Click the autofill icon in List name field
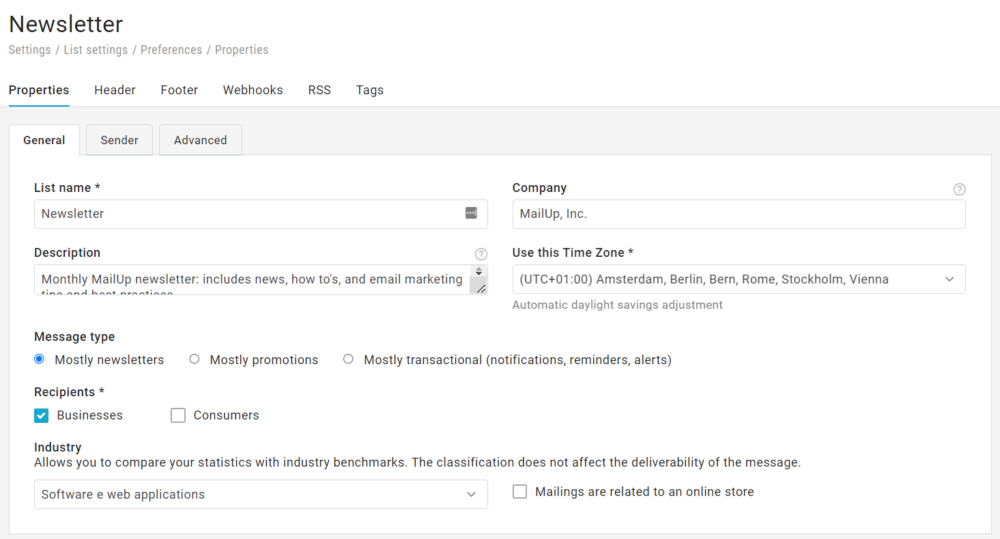This screenshot has height=539, width=1000. coord(471,213)
